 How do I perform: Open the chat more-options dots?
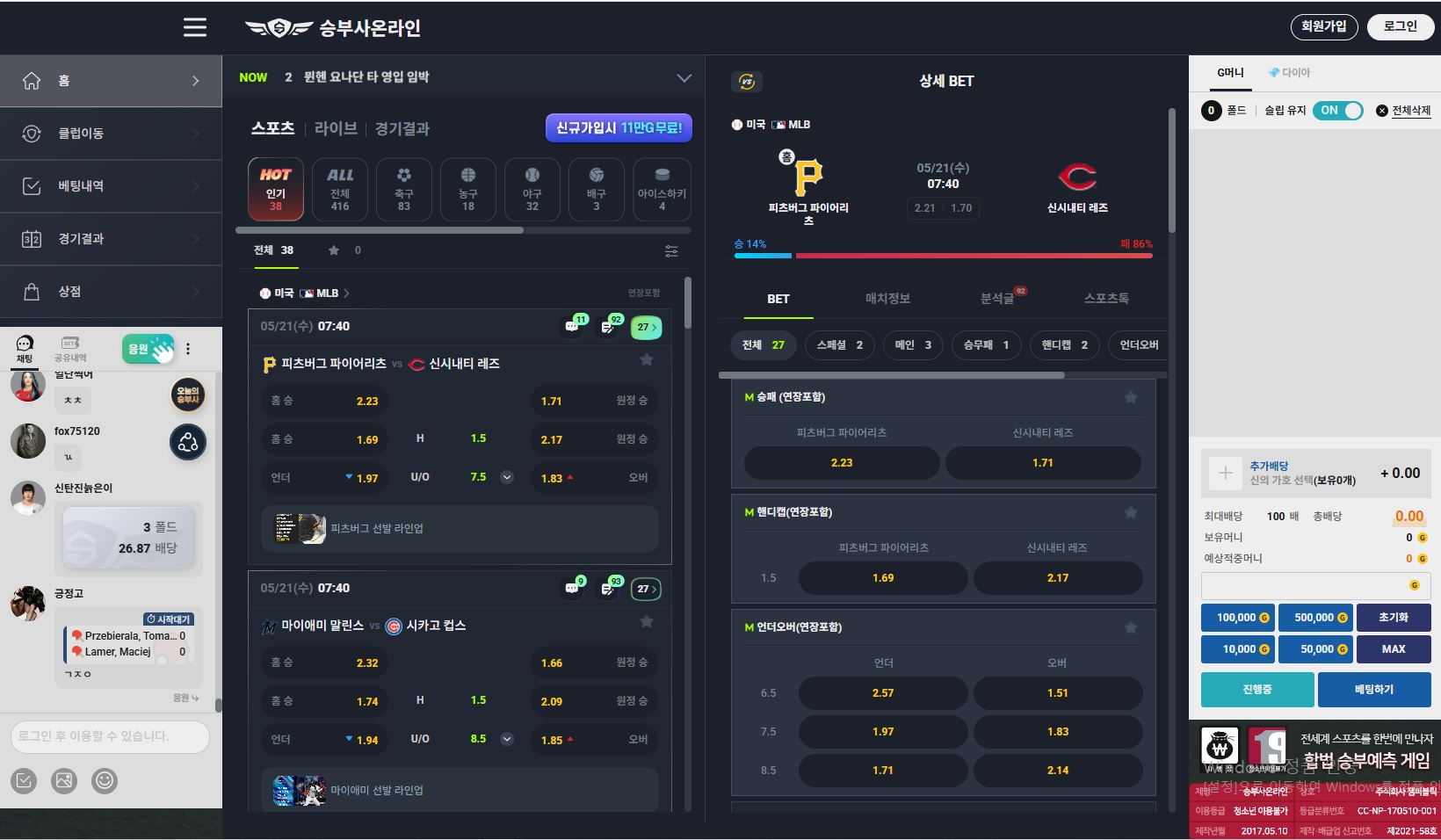[x=188, y=349]
